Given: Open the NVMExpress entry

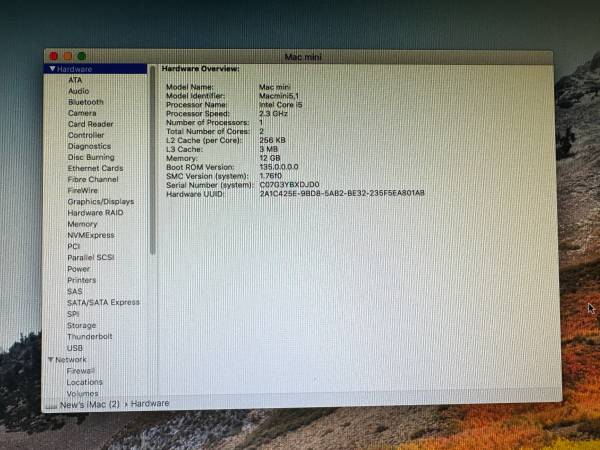Looking at the screenshot, I should coord(89,235).
